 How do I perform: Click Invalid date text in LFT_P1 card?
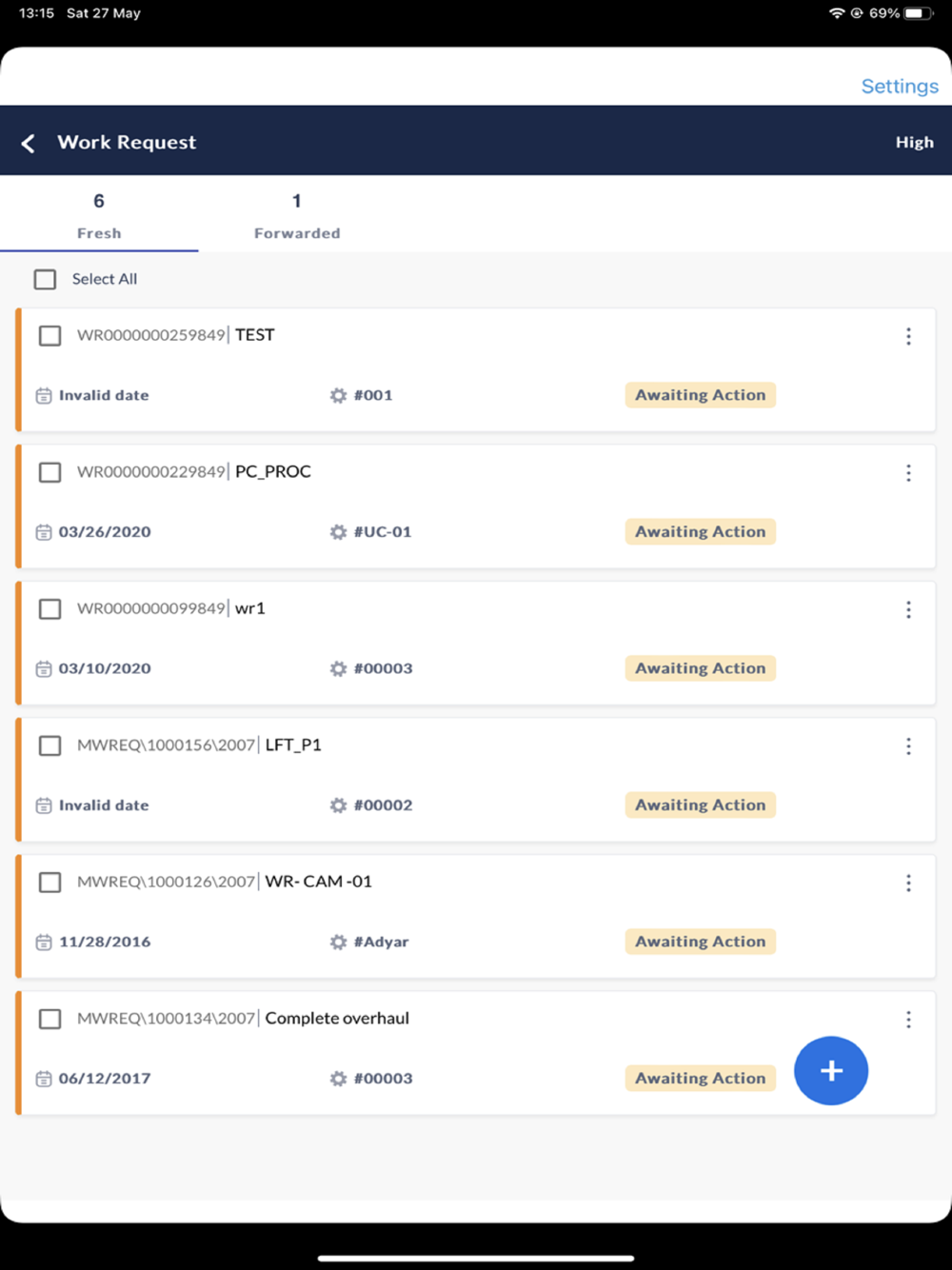(x=104, y=805)
